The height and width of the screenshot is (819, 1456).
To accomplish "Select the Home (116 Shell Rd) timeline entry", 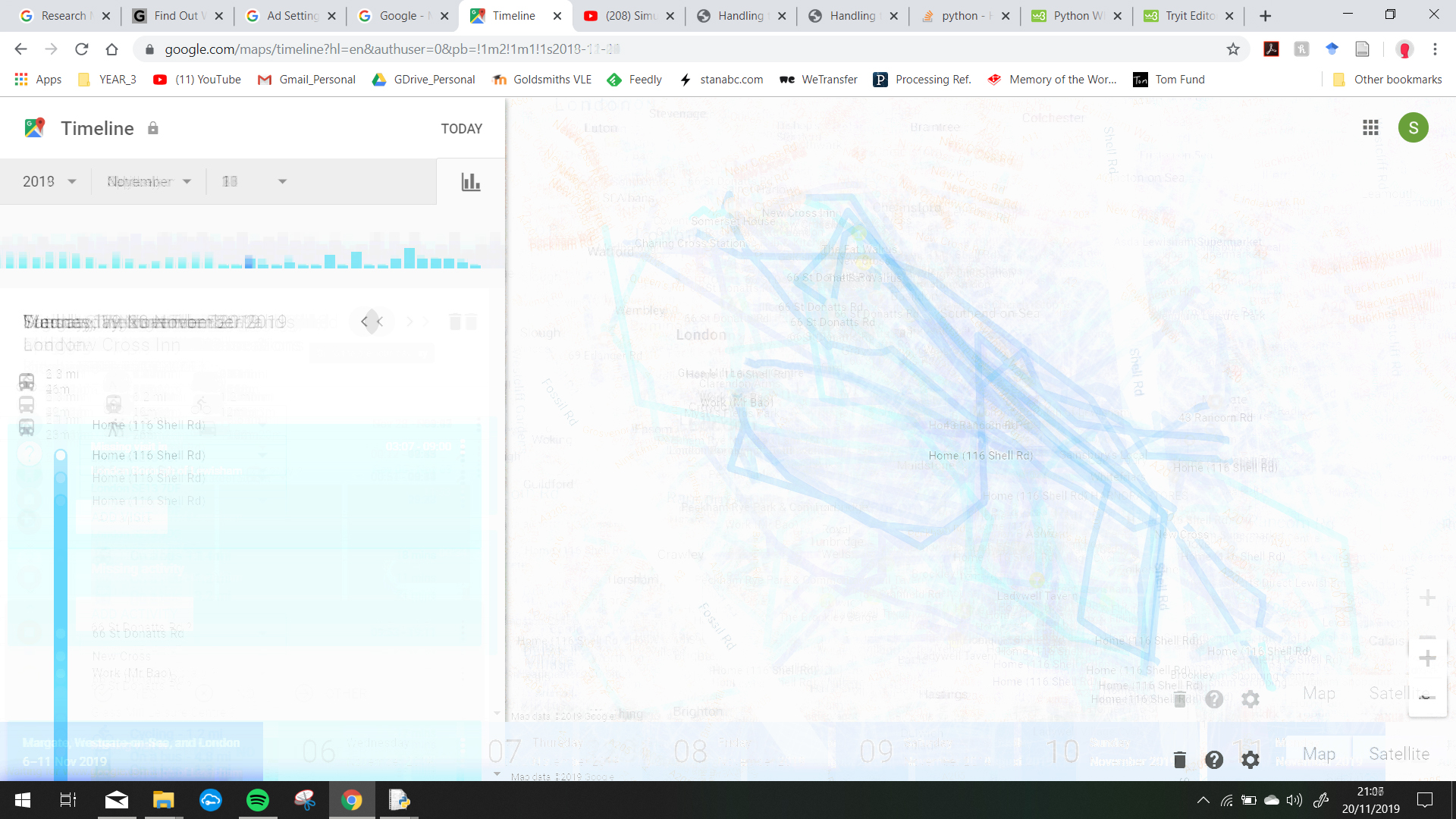I will (149, 455).
